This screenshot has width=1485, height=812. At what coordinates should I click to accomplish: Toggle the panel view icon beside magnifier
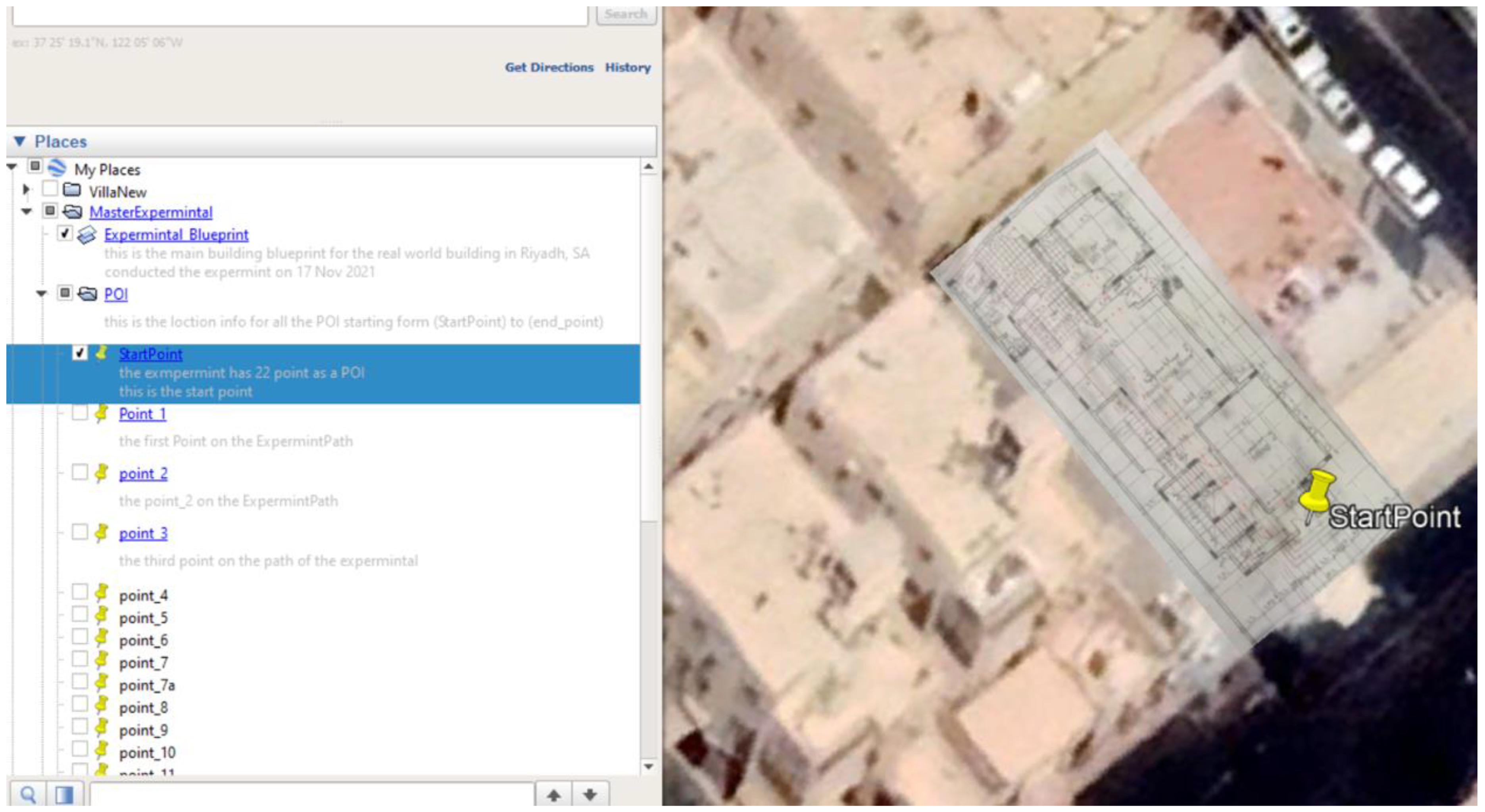[64, 795]
